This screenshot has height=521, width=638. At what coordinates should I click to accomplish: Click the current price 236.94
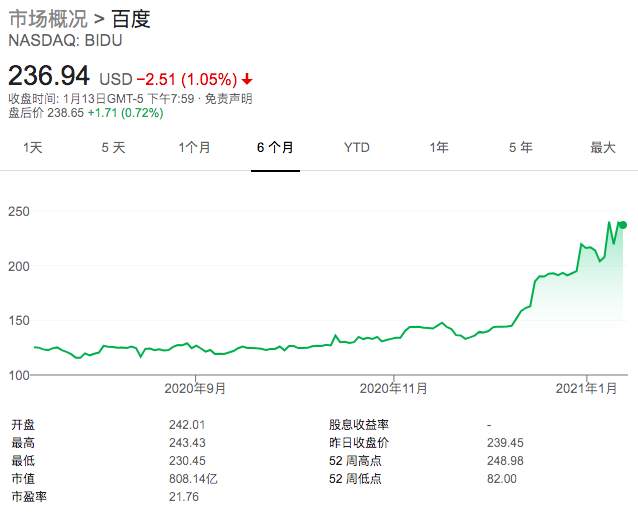(x=49, y=76)
